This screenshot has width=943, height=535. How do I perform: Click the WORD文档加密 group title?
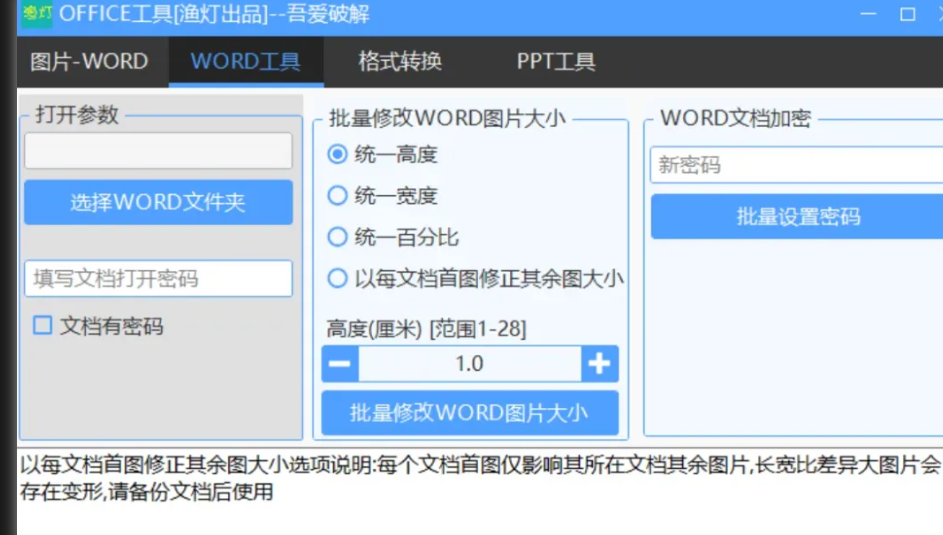tap(736, 118)
